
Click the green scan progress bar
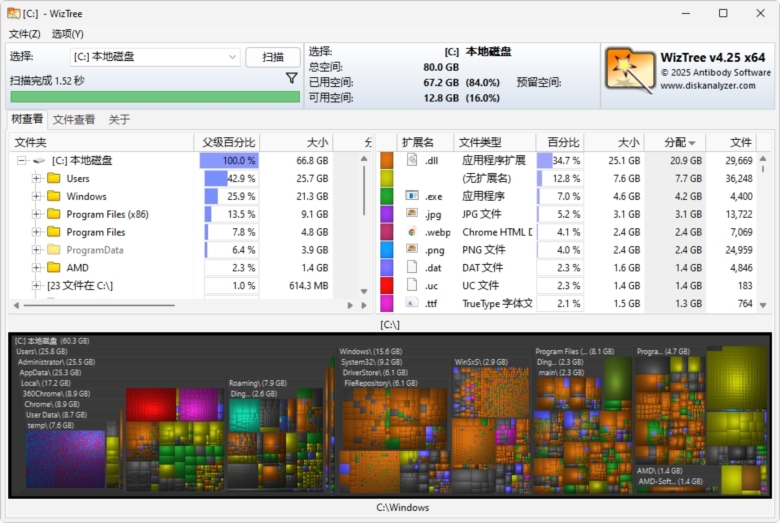155,97
